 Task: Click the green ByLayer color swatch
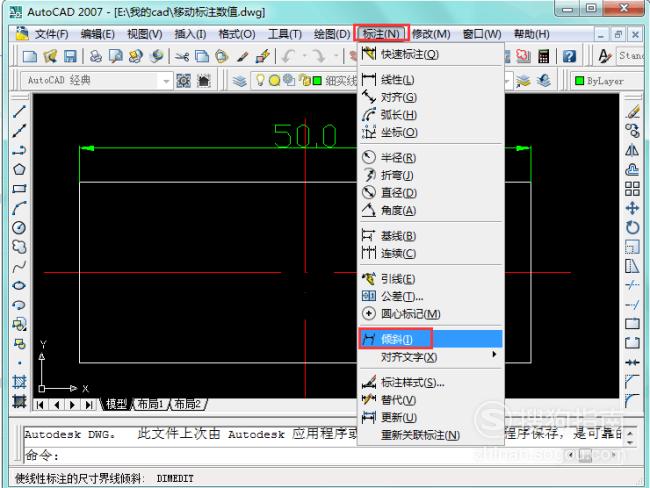(579, 81)
